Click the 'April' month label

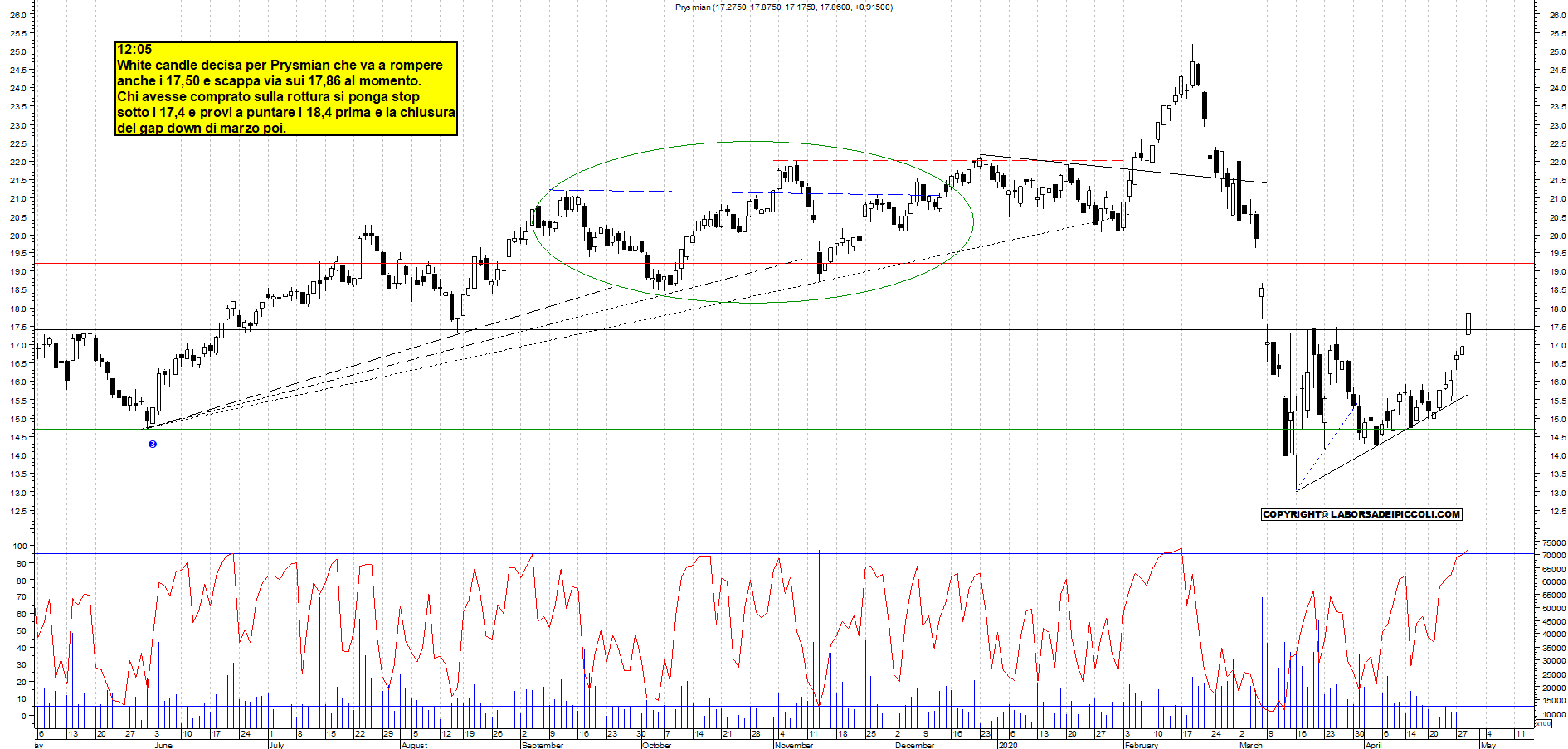(1374, 745)
